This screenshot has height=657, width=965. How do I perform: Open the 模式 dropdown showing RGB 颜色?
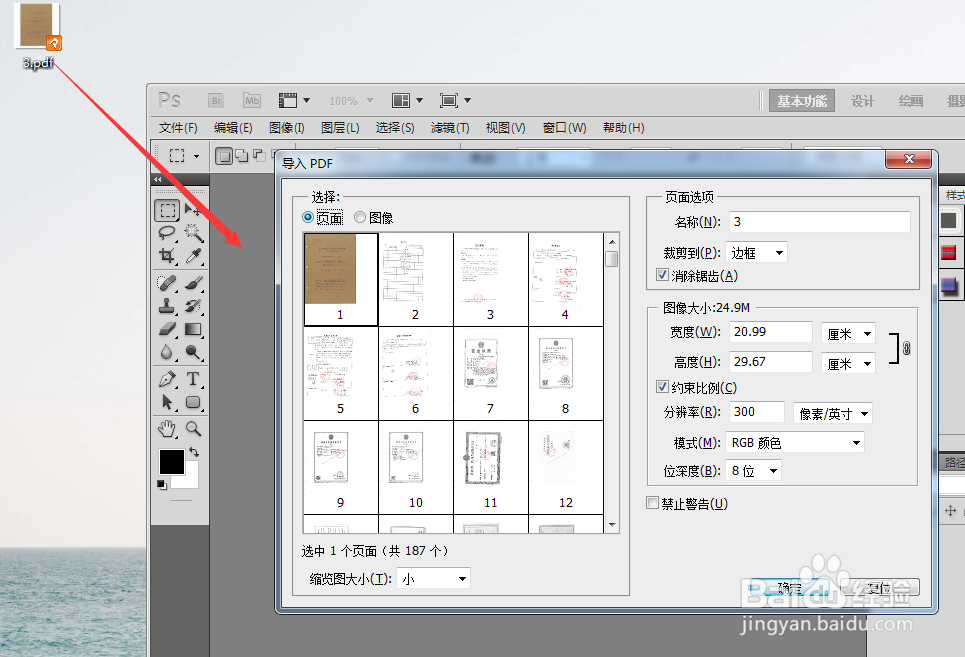pyautogui.click(x=794, y=442)
